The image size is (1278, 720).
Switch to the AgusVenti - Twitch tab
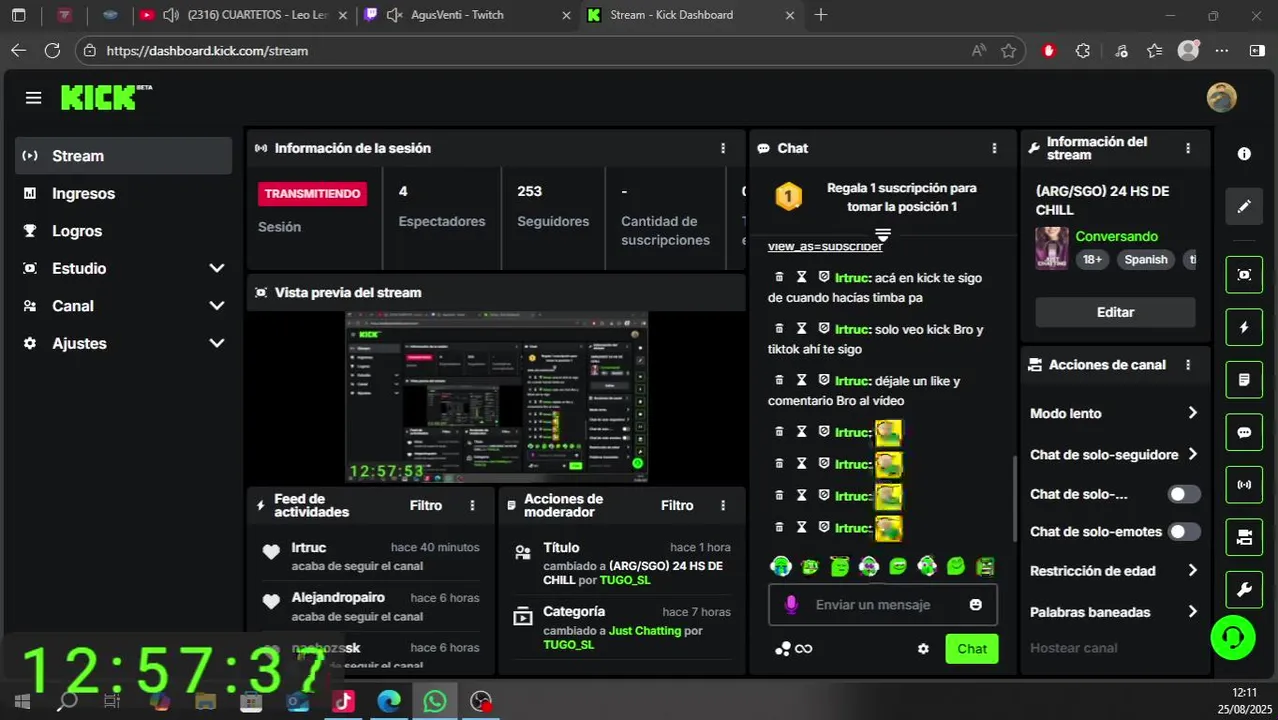coord(467,15)
